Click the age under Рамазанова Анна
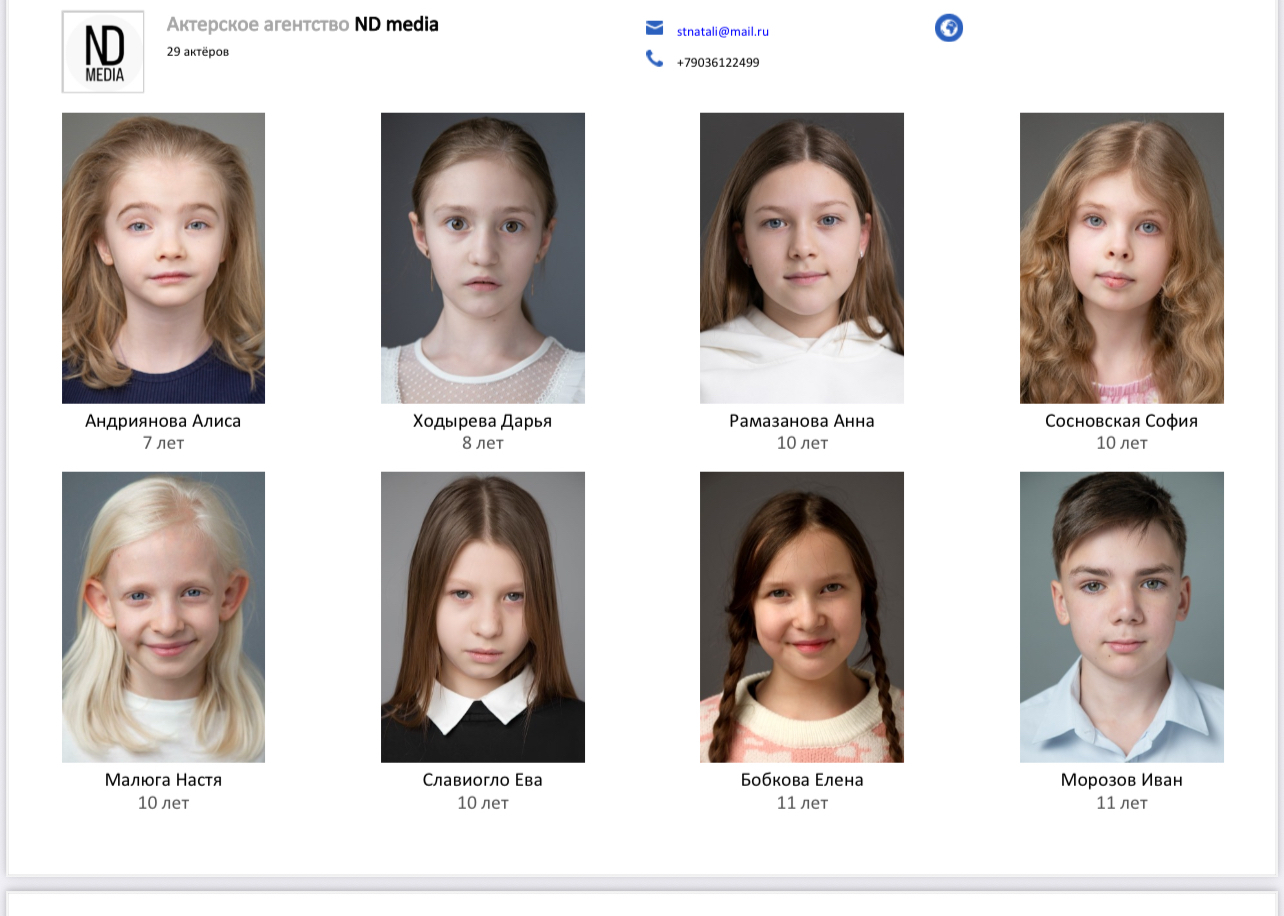The width and height of the screenshot is (1284, 916). (802, 443)
